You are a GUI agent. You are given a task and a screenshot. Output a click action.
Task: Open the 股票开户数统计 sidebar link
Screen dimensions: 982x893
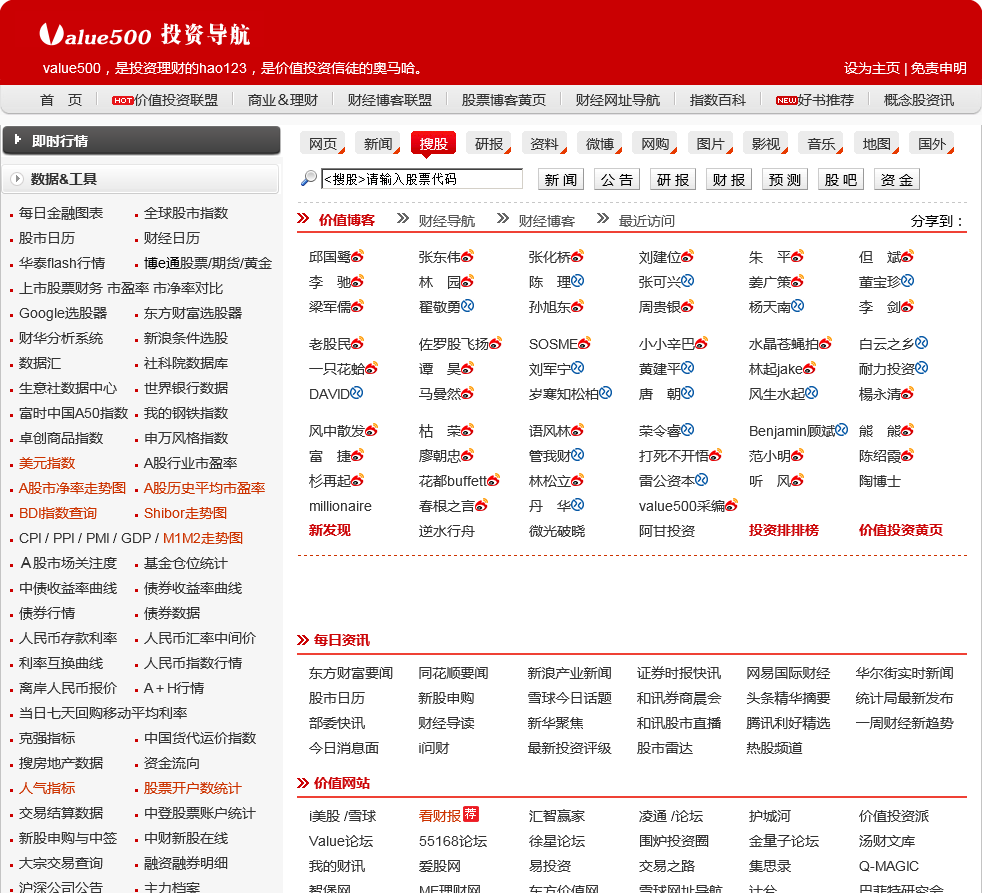point(192,788)
